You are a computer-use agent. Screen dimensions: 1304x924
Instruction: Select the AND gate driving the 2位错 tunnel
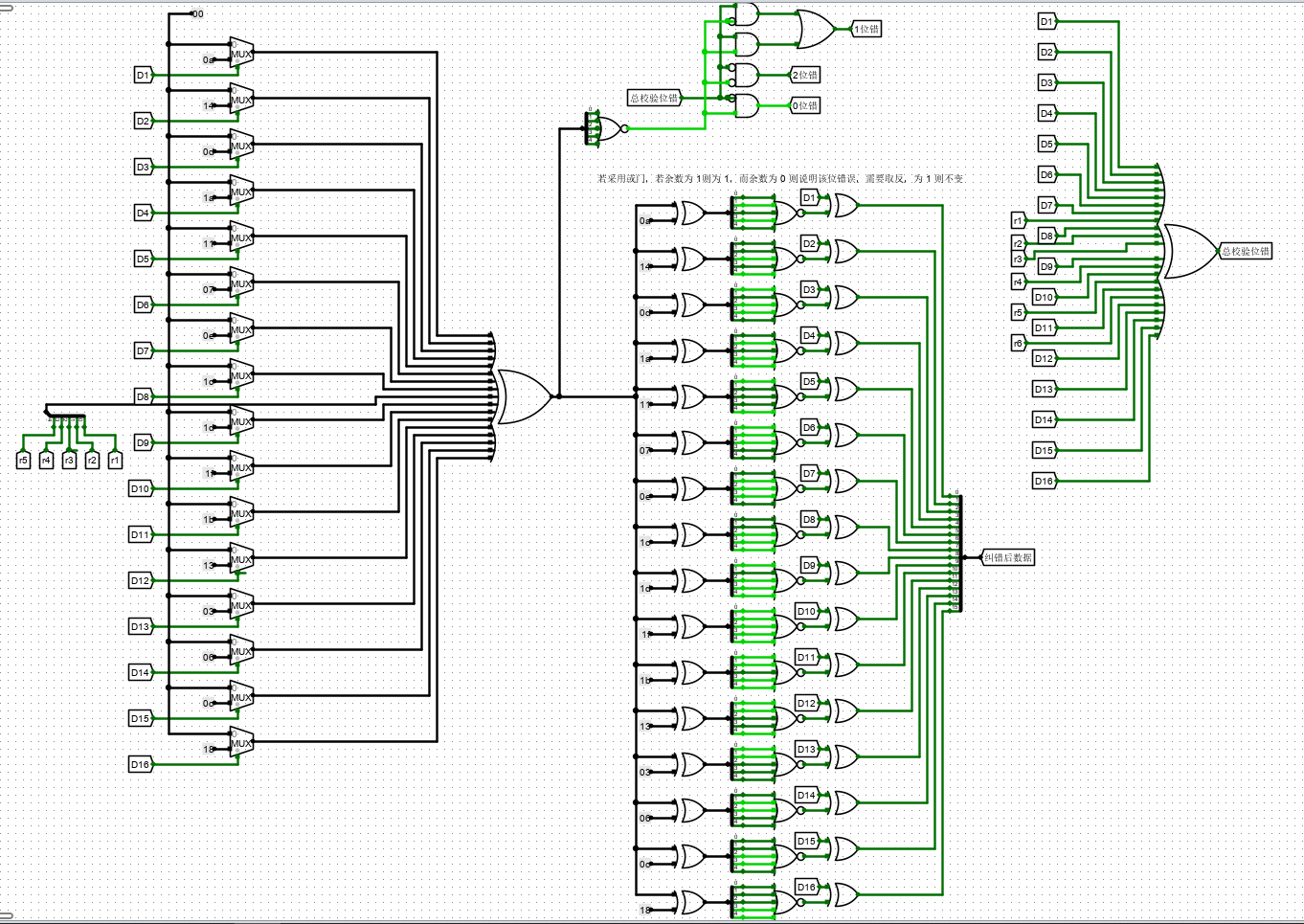744,75
